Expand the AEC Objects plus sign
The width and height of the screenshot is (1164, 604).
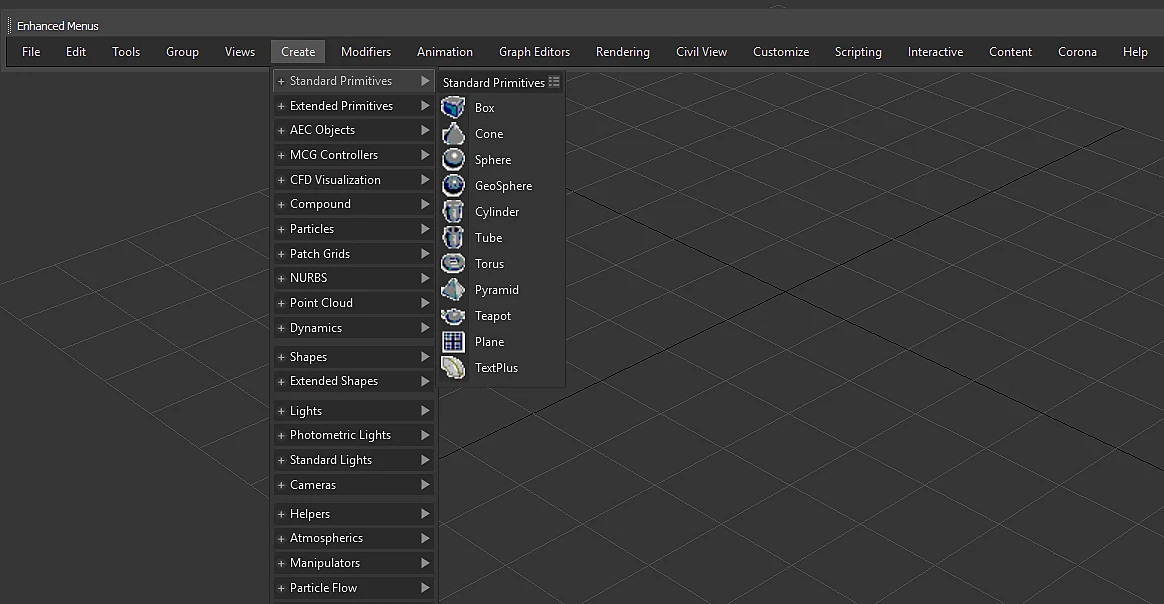pos(281,131)
